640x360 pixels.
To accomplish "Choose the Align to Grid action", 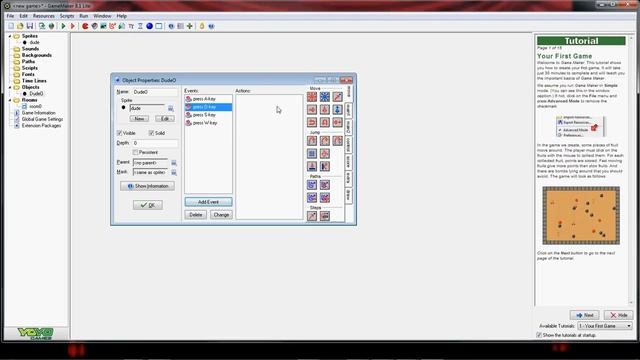I will point(312,153).
